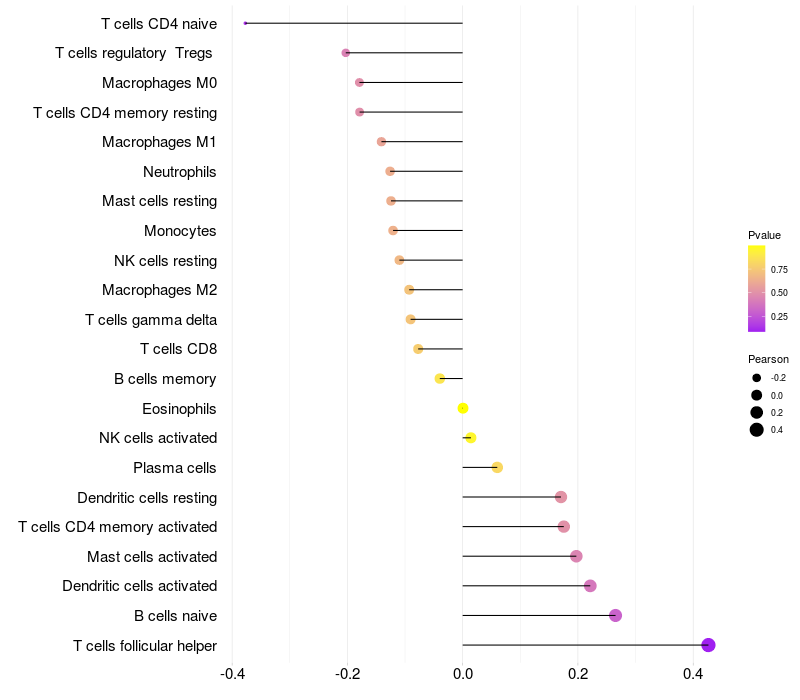The width and height of the screenshot is (800, 700).
Task: Select the B cells naive lollipop dot
Action: (615, 615)
